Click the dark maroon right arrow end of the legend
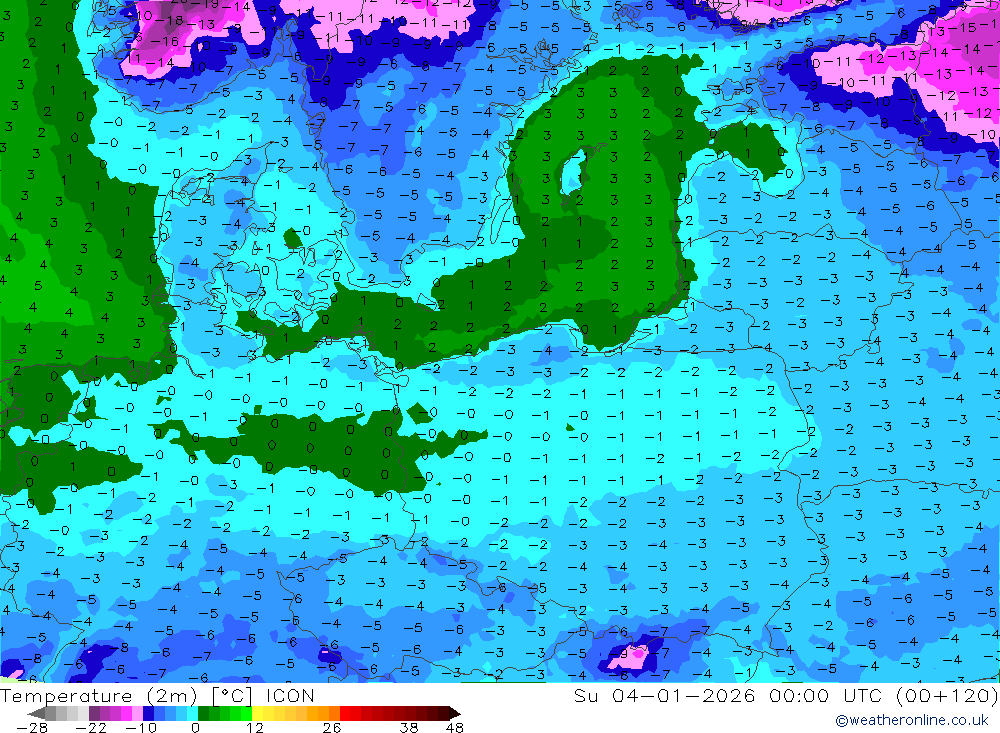Screen dimensions: 1000x733 455,713
